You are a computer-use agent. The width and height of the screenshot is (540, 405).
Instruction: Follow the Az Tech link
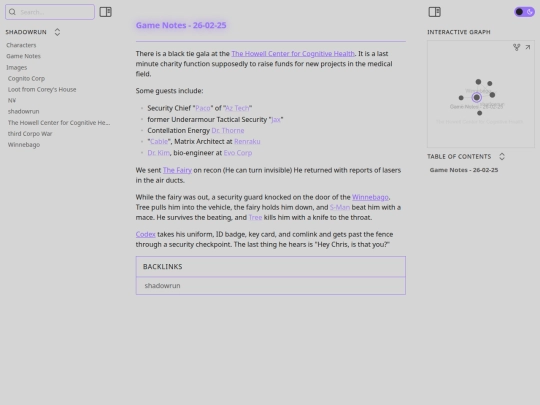[237, 108]
